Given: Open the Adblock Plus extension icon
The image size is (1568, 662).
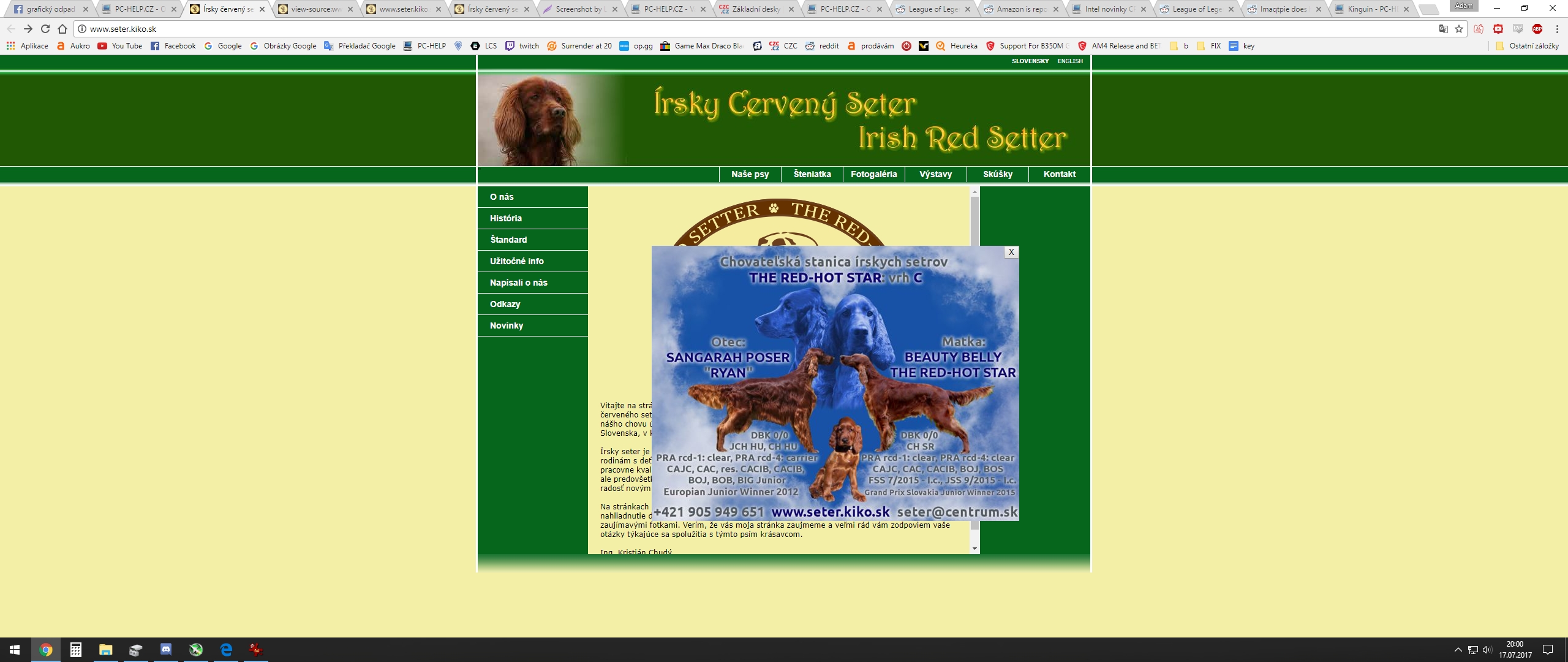Looking at the screenshot, I should [1537, 29].
